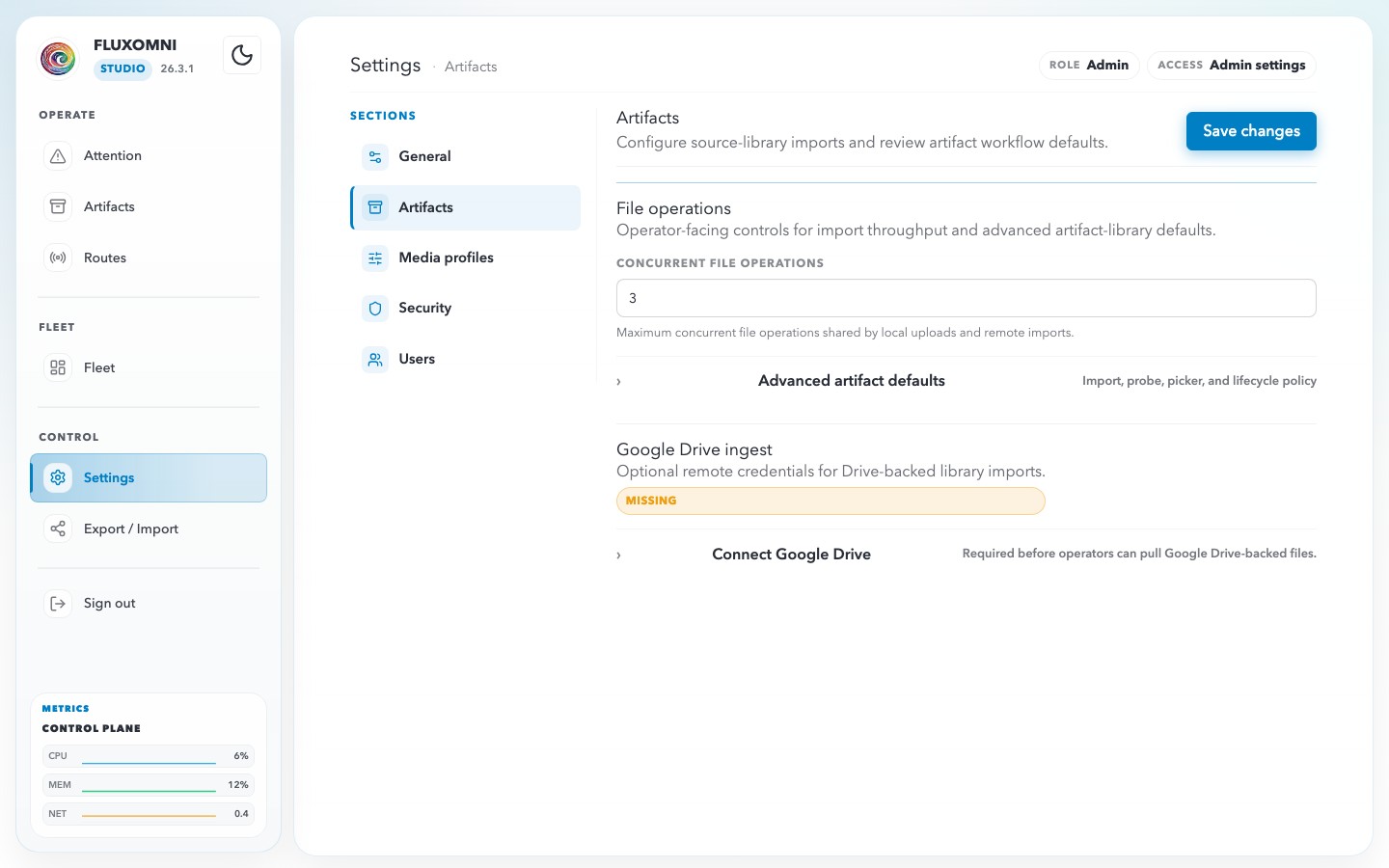Open the Attention warning triangle icon
Screen dimensions: 1389x868
click(x=58, y=156)
